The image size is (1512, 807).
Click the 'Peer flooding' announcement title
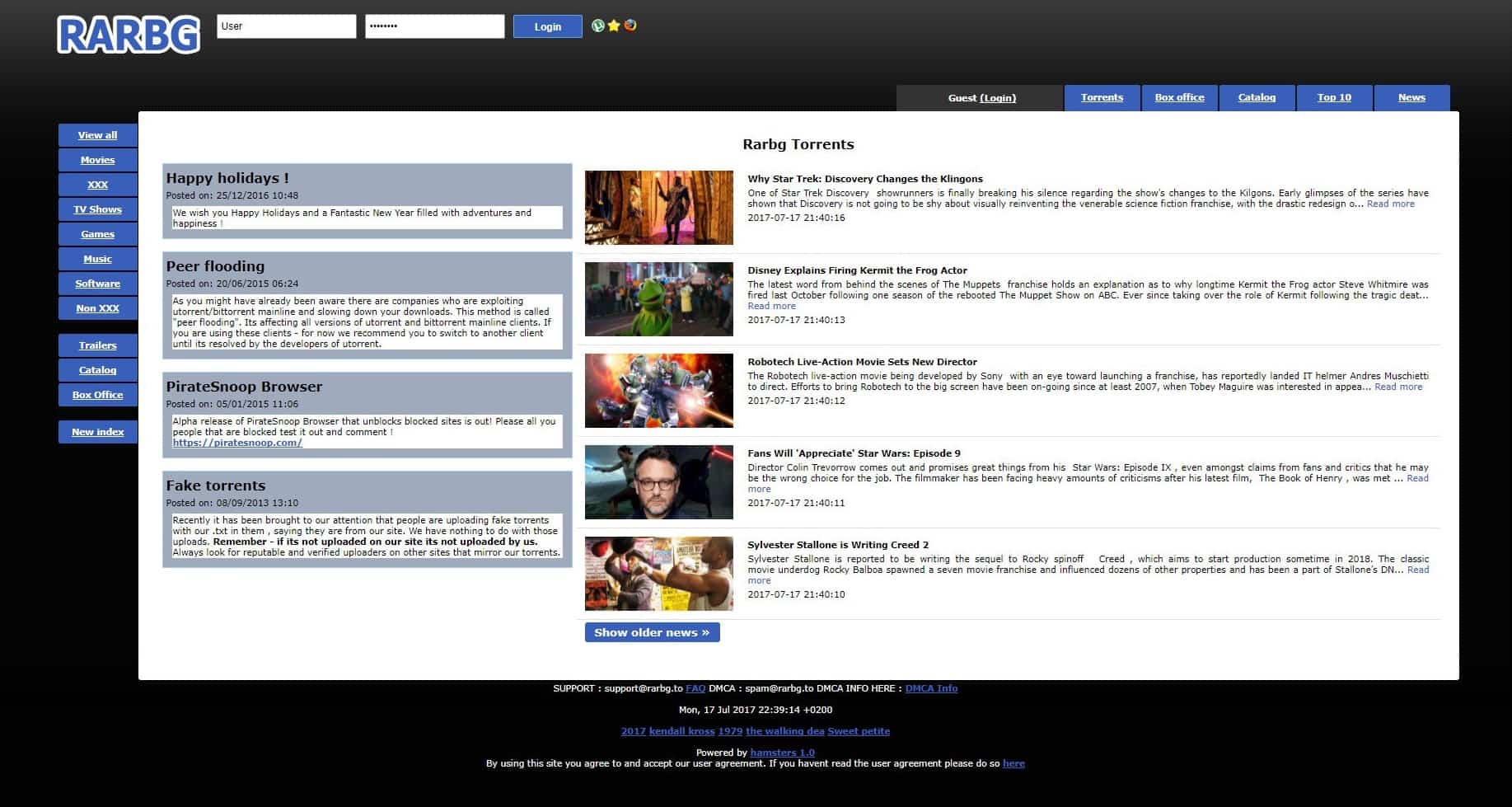point(215,266)
